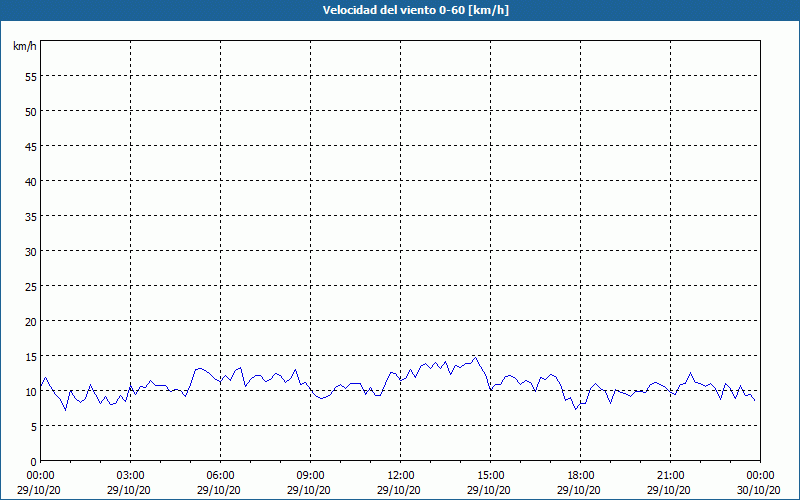The width and height of the screenshot is (800, 500).
Task: Click the 29/10/20 date under 12:00
Action: [x=399, y=490]
